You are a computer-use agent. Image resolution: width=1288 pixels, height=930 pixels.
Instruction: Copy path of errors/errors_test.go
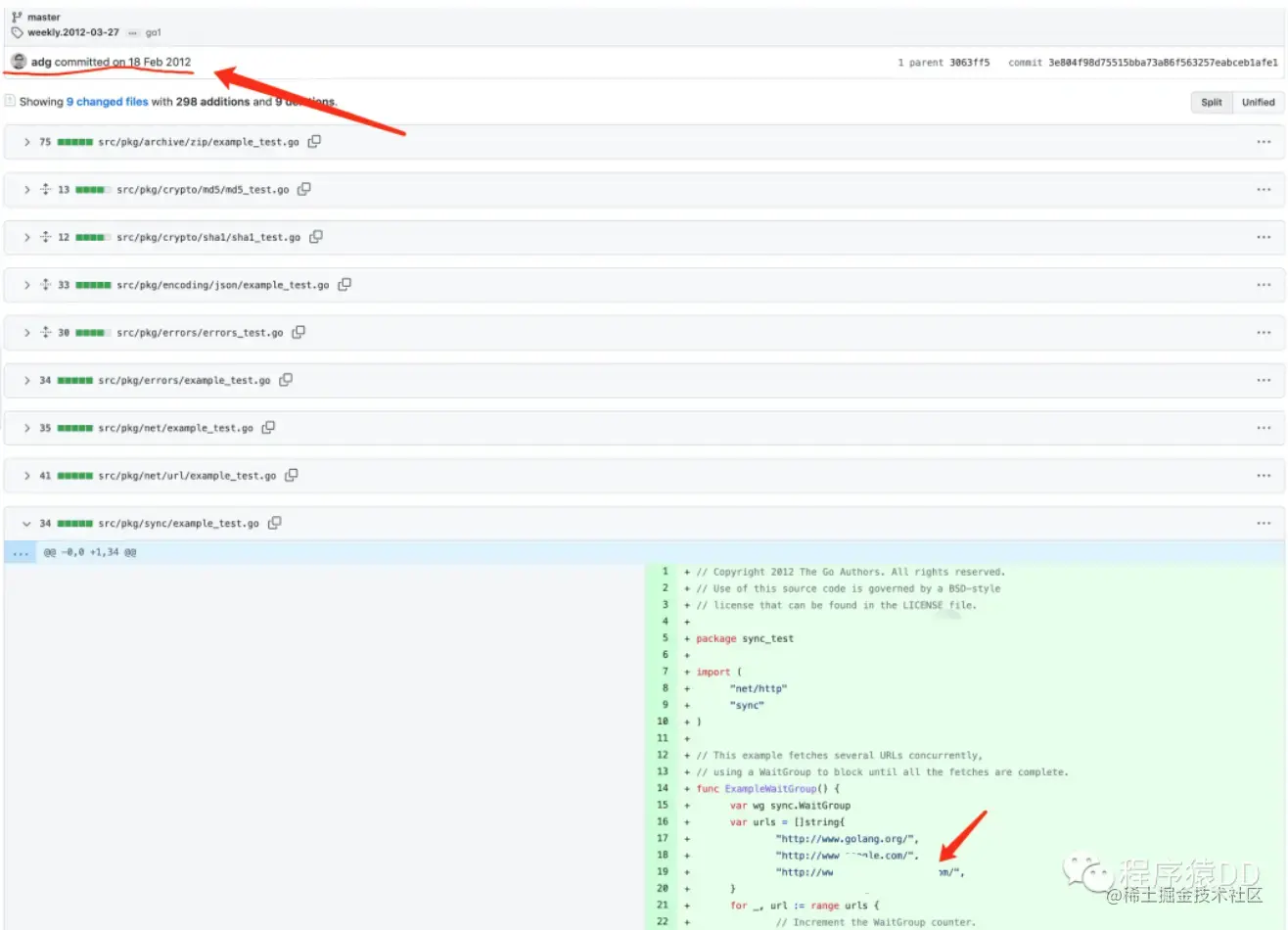tap(299, 332)
